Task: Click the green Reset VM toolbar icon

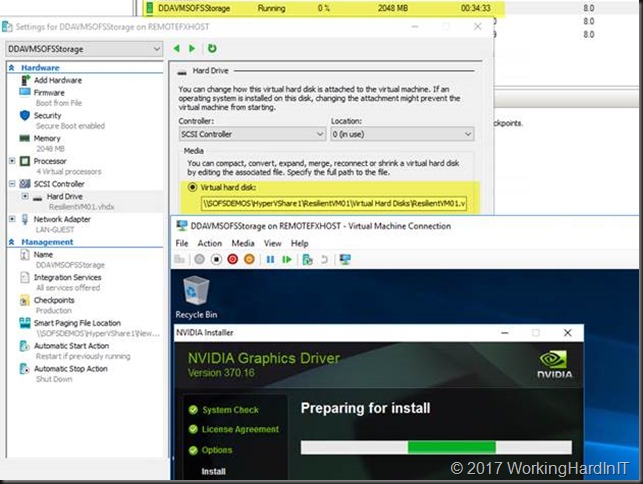Action: coord(287,259)
